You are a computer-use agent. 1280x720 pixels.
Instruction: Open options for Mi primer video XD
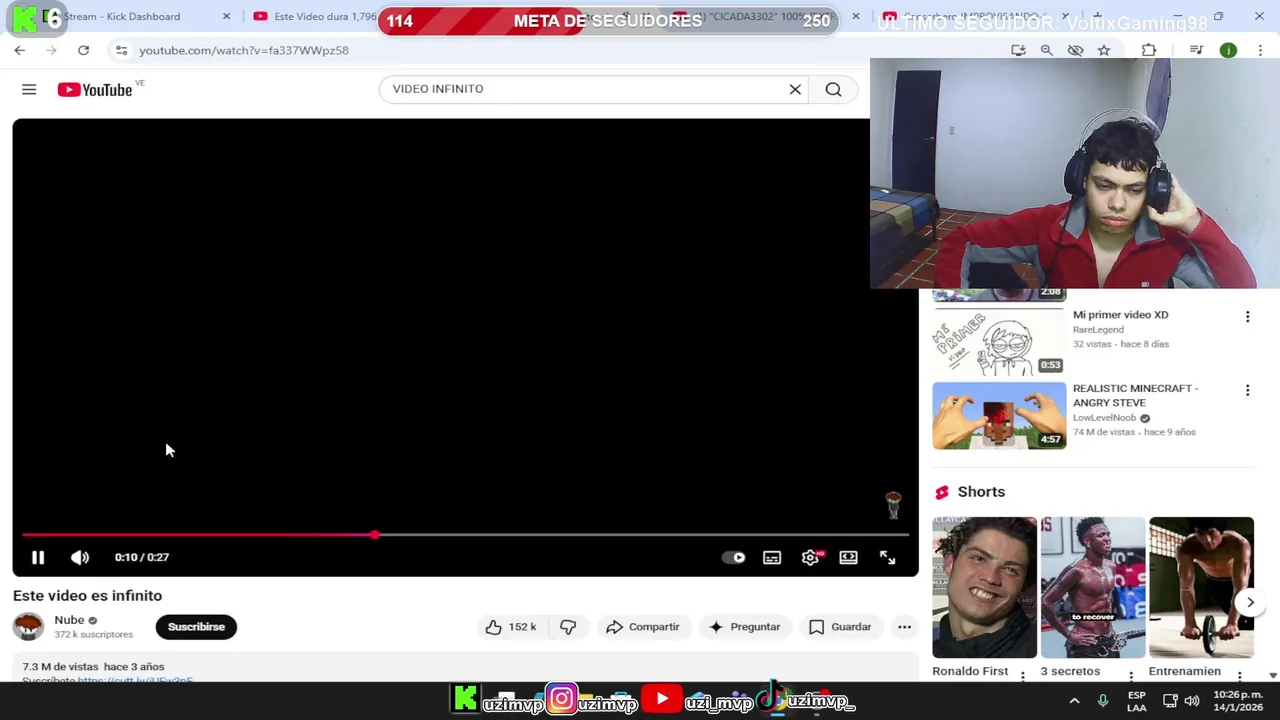(1247, 317)
